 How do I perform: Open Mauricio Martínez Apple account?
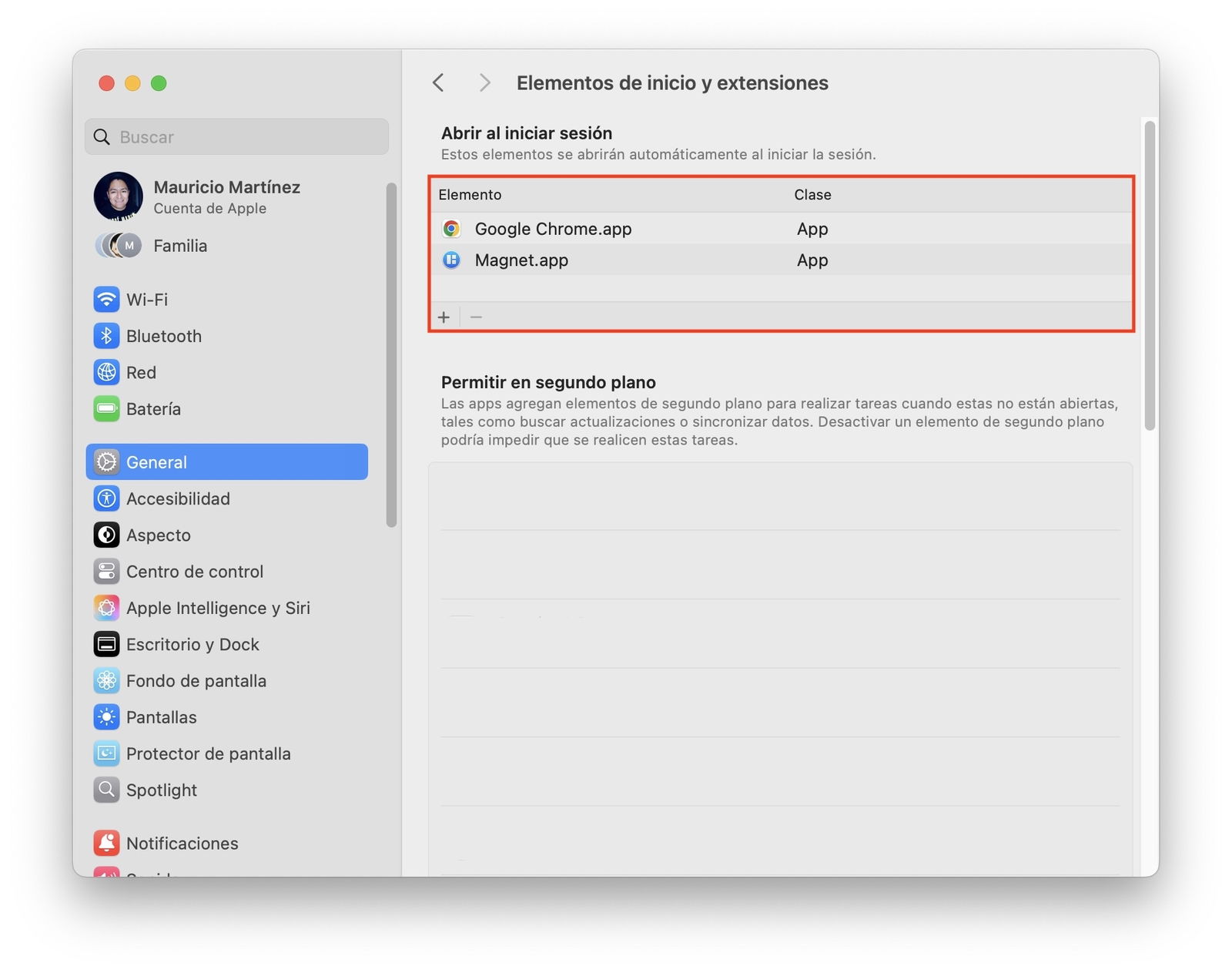click(x=226, y=196)
